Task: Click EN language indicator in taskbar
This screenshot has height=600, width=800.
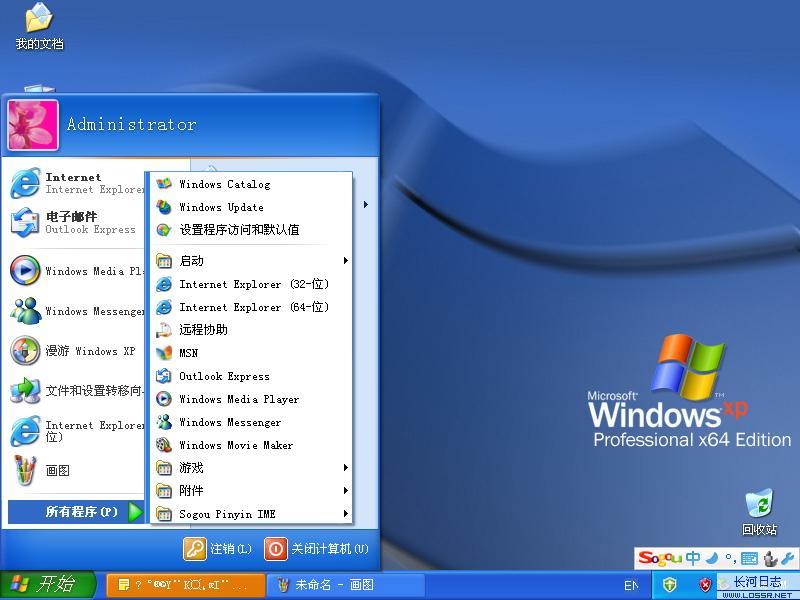Action: [x=631, y=585]
